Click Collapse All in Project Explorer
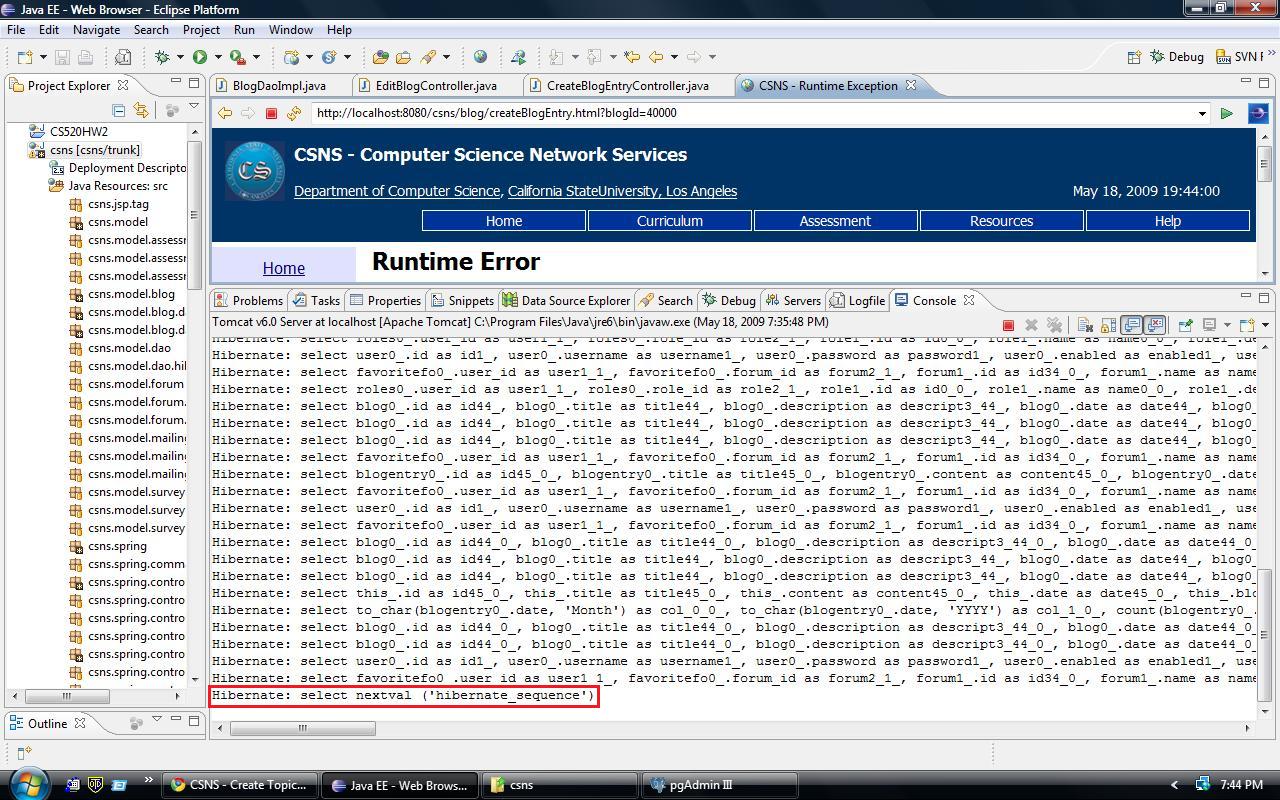Image resolution: width=1280 pixels, height=800 pixels. tap(118, 110)
